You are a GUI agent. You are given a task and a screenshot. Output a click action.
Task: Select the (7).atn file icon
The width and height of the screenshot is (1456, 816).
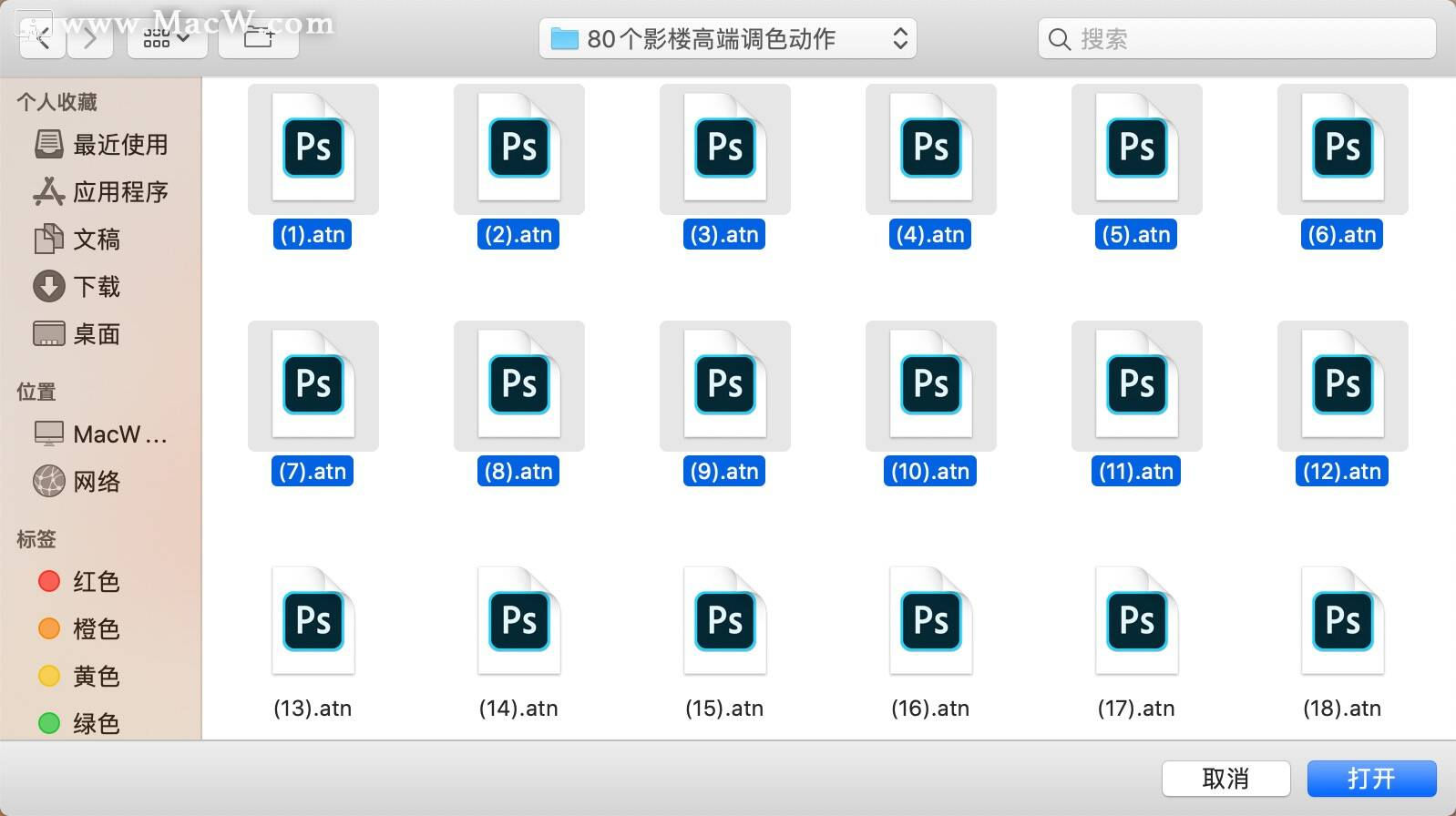(313, 385)
